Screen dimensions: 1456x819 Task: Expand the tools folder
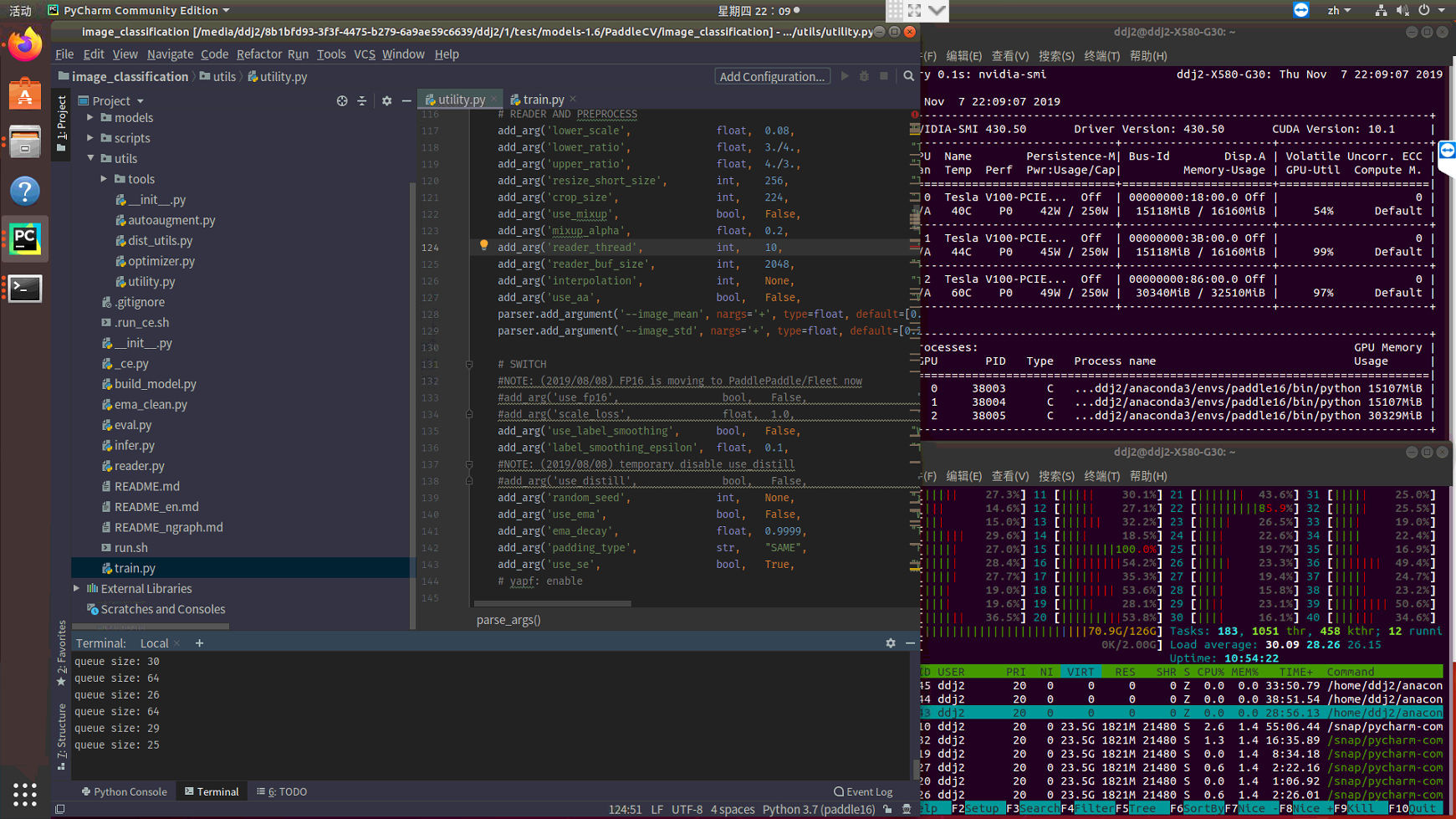pos(104,179)
